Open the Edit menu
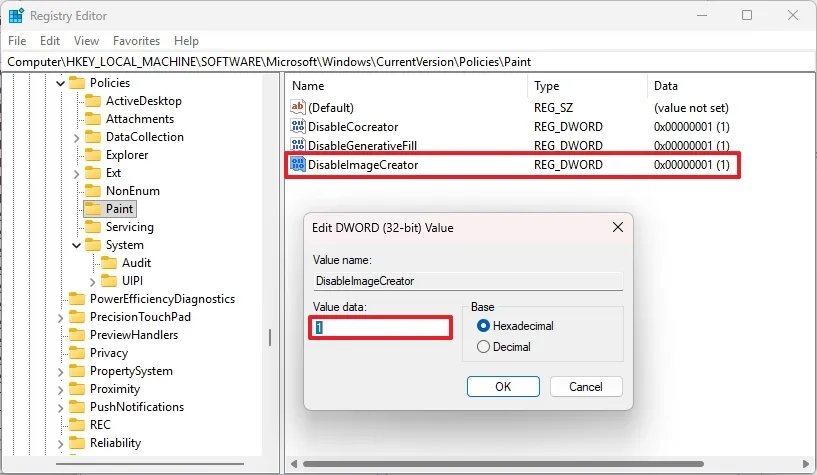The height and width of the screenshot is (475, 817). click(x=50, y=41)
